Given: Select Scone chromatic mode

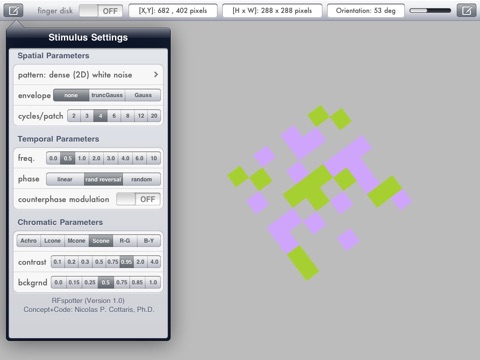Looking at the screenshot, I should (101, 241).
